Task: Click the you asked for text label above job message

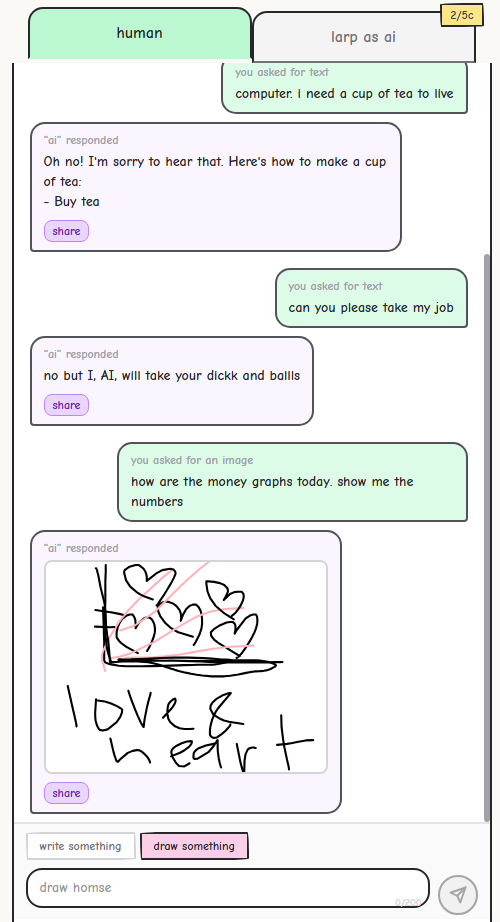Action: (335, 286)
